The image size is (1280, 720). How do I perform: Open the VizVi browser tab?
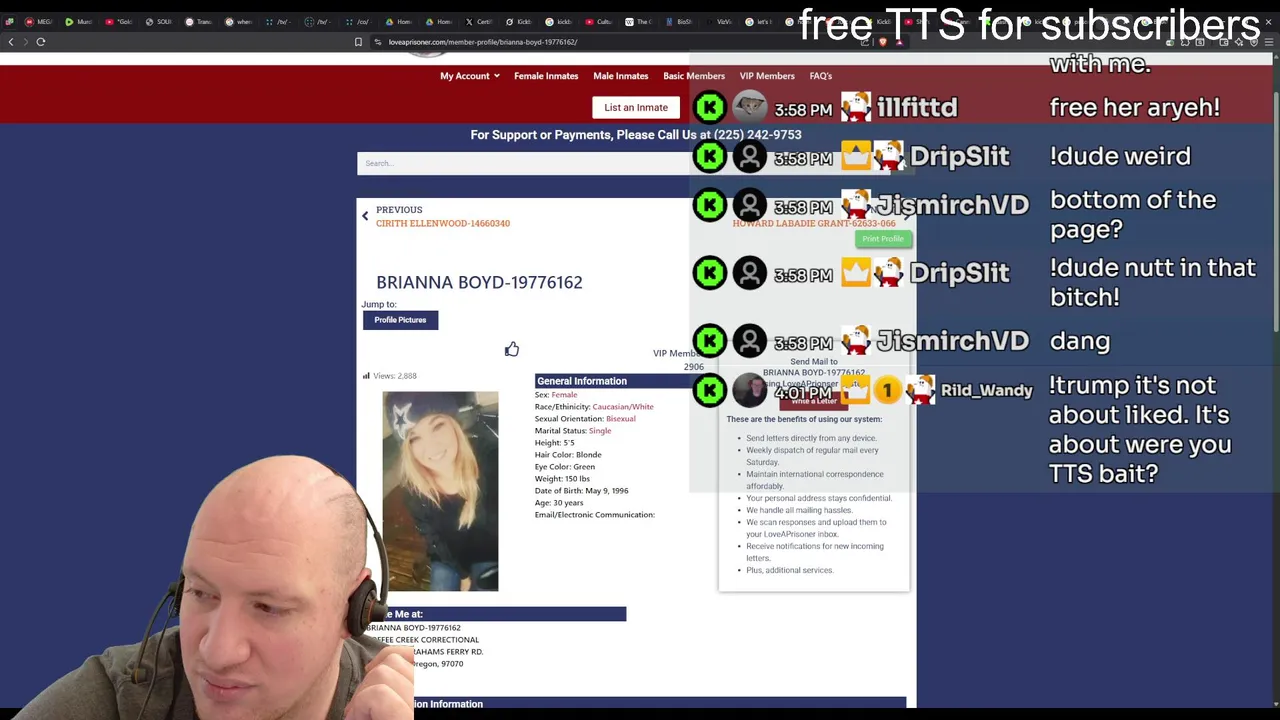718,21
